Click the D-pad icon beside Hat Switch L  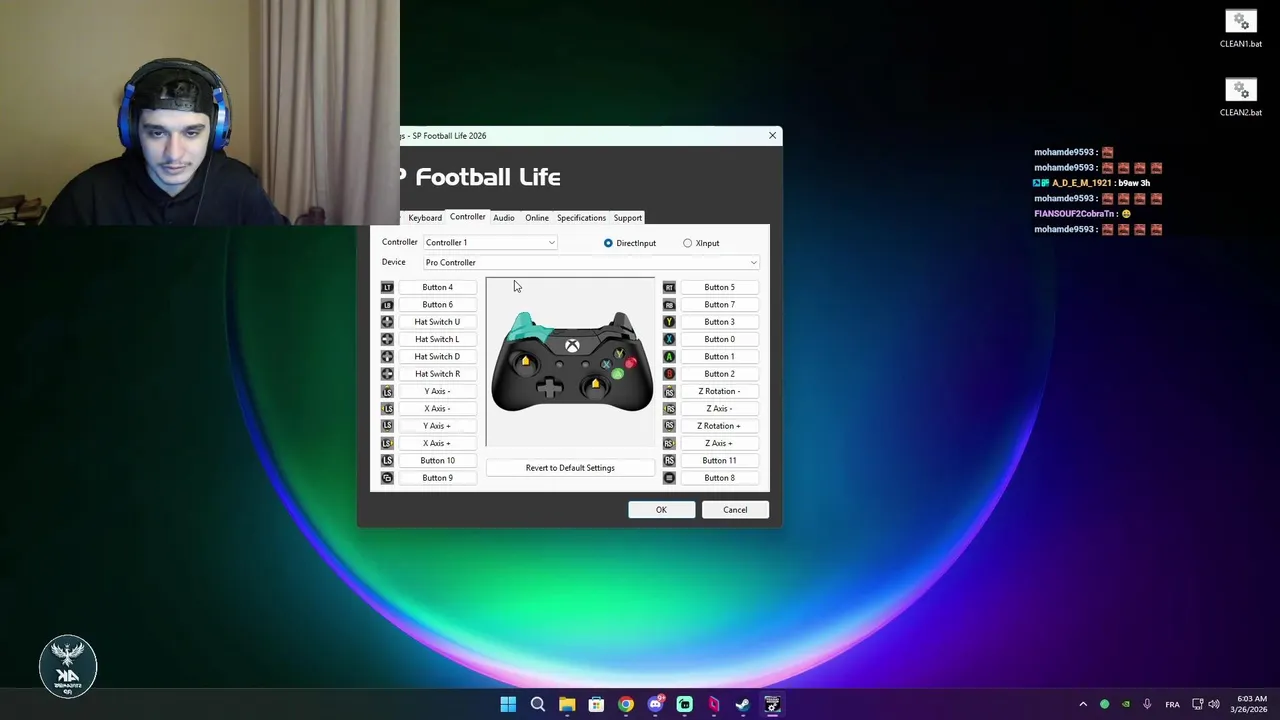387,339
